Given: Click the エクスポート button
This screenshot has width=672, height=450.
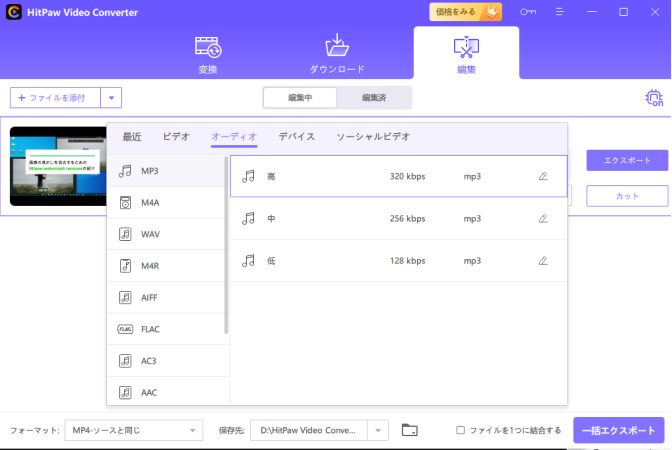Looking at the screenshot, I should point(627,160).
